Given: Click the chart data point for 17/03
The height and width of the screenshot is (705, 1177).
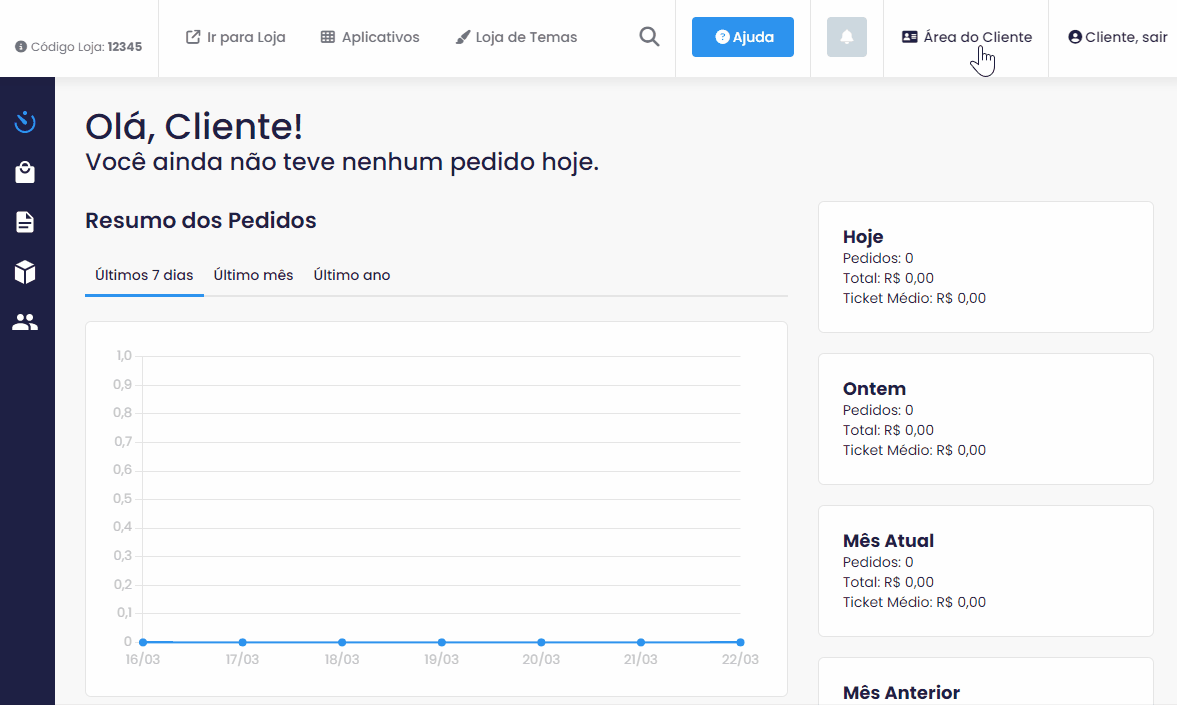Looking at the screenshot, I should click(242, 642).
